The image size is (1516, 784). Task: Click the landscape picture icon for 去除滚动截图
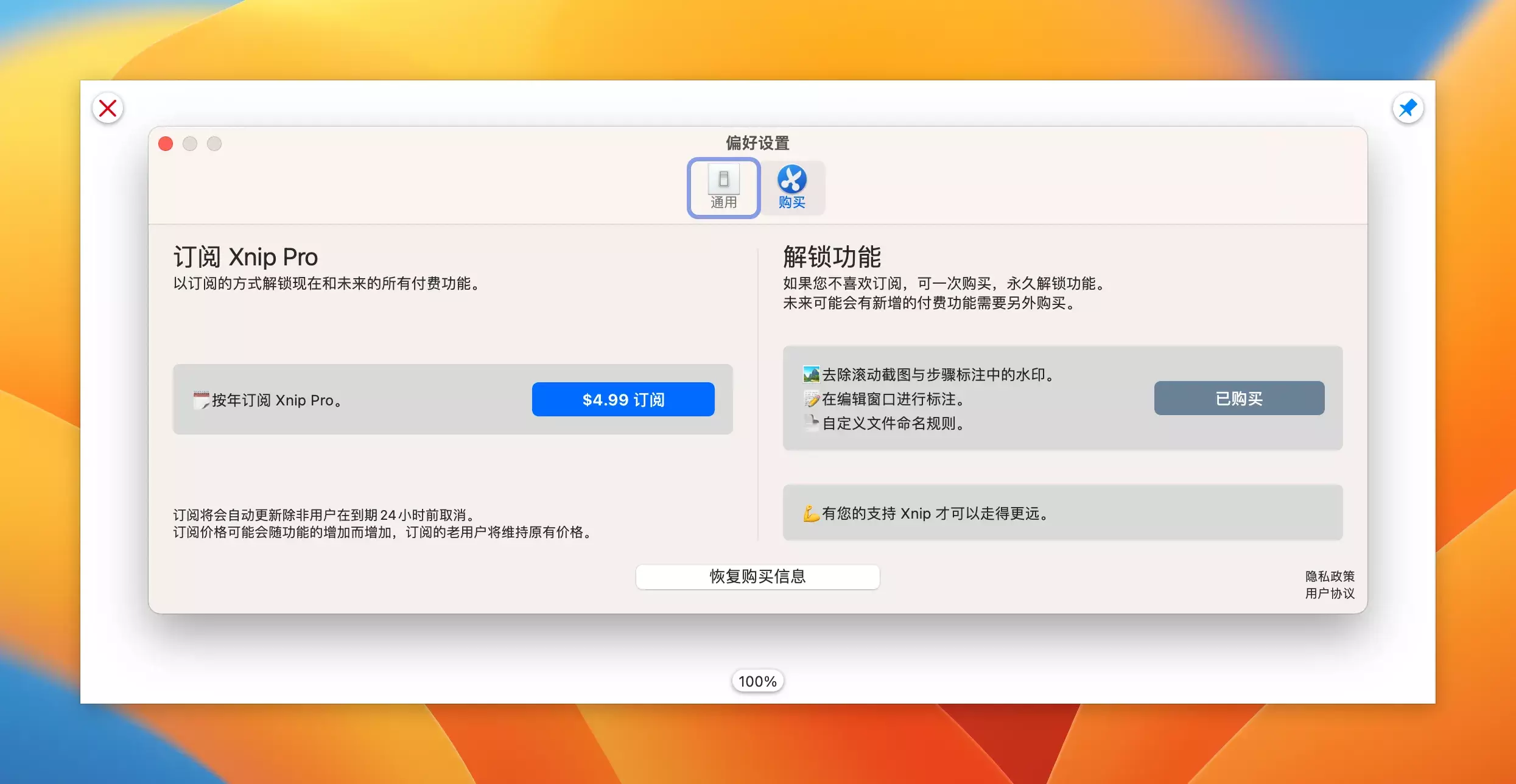click(811, 374)
